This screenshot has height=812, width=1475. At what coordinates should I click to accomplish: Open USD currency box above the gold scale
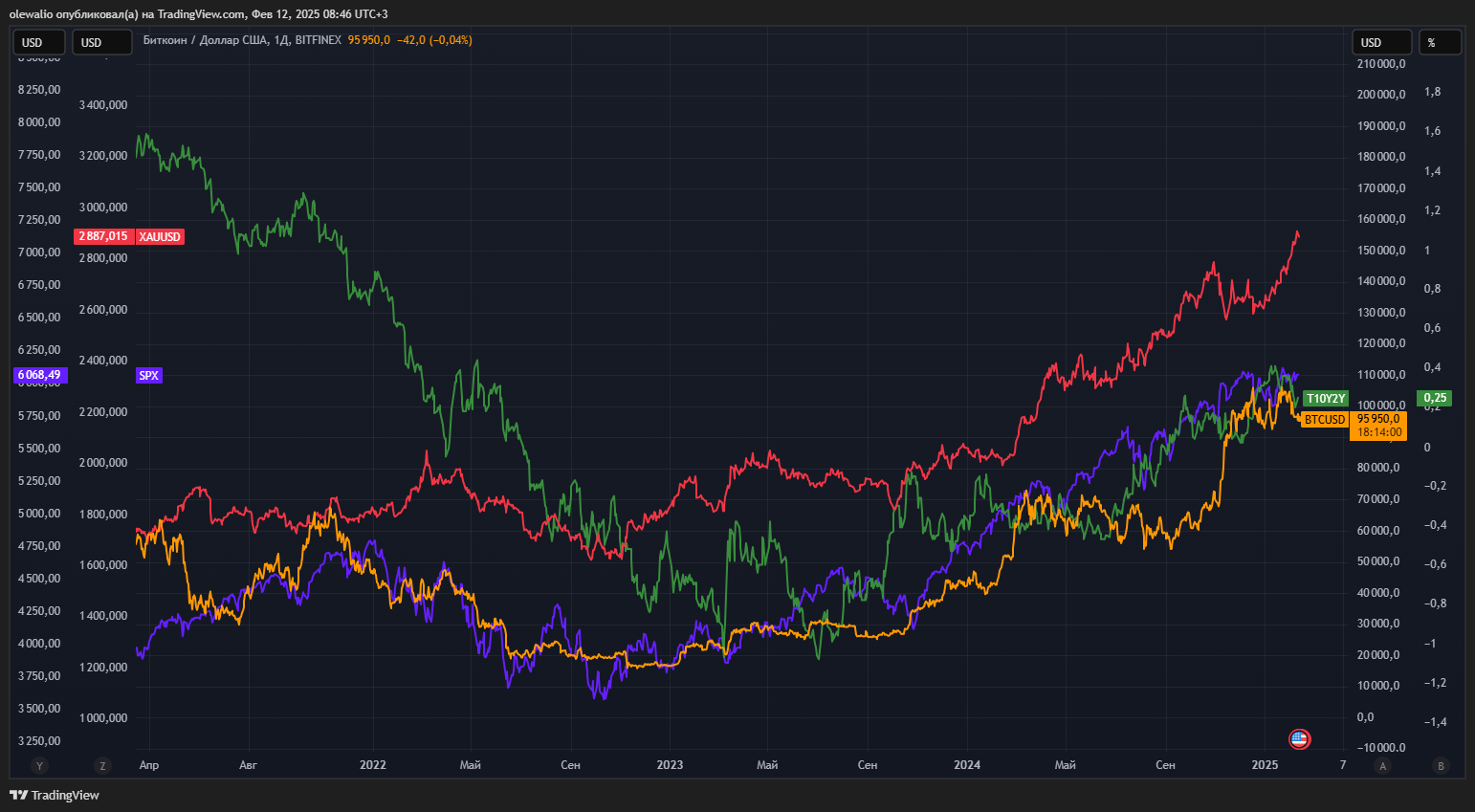(102, 42)
